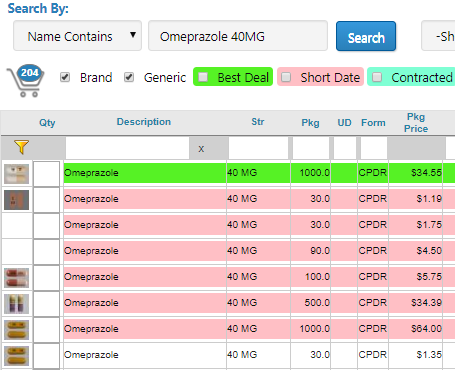This screenshot has height=370, width=455.
Task: Open pill image for $34.55 Omeprazole row
Action: point(16,174)
